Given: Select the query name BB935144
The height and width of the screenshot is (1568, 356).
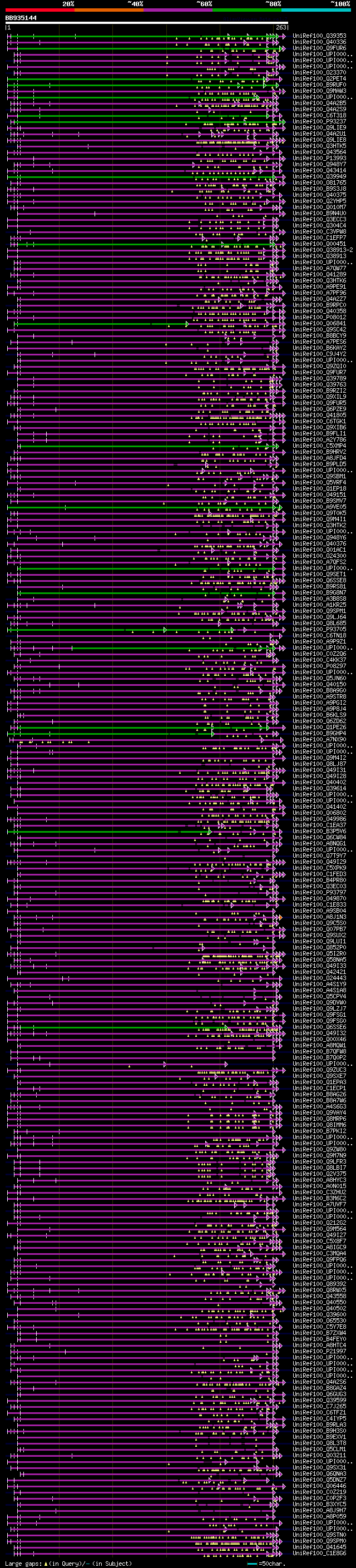Looking at the screenshot, I should pyautogui.click(x=21, y=18).
